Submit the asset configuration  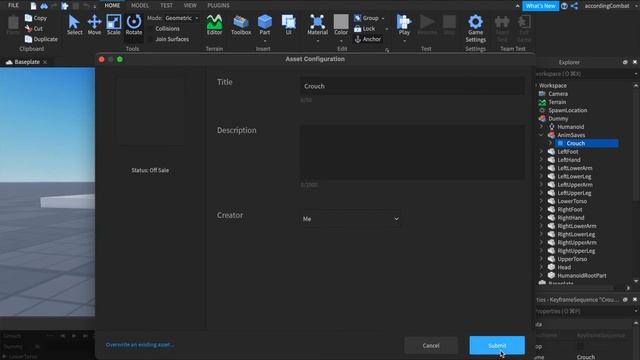click(497, 345)
